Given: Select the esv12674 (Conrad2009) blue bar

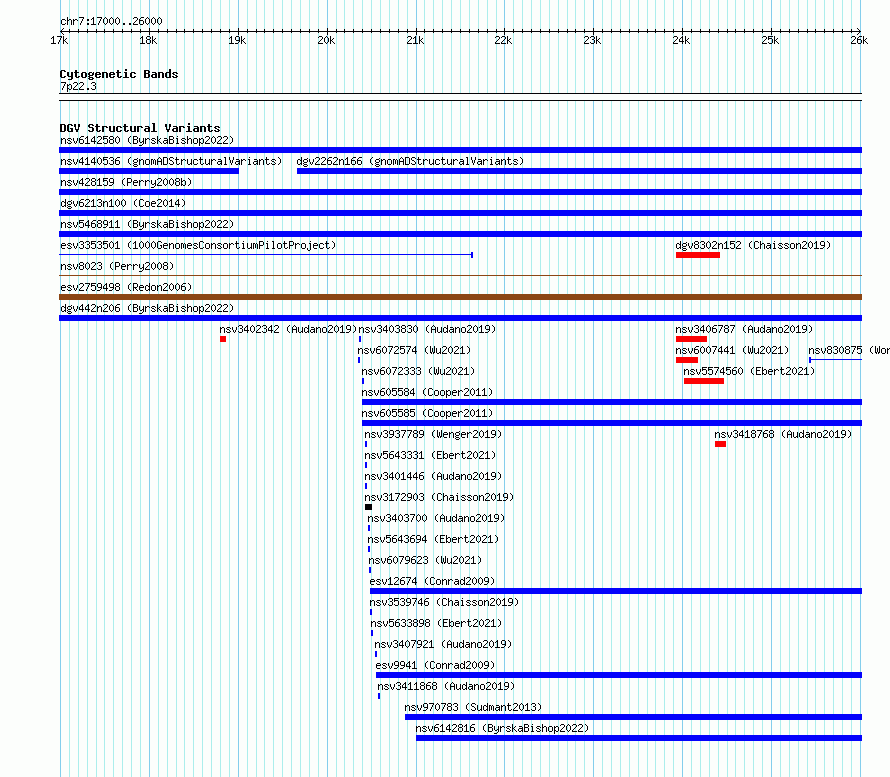Looking at the screenshot, I should (616, 591).
